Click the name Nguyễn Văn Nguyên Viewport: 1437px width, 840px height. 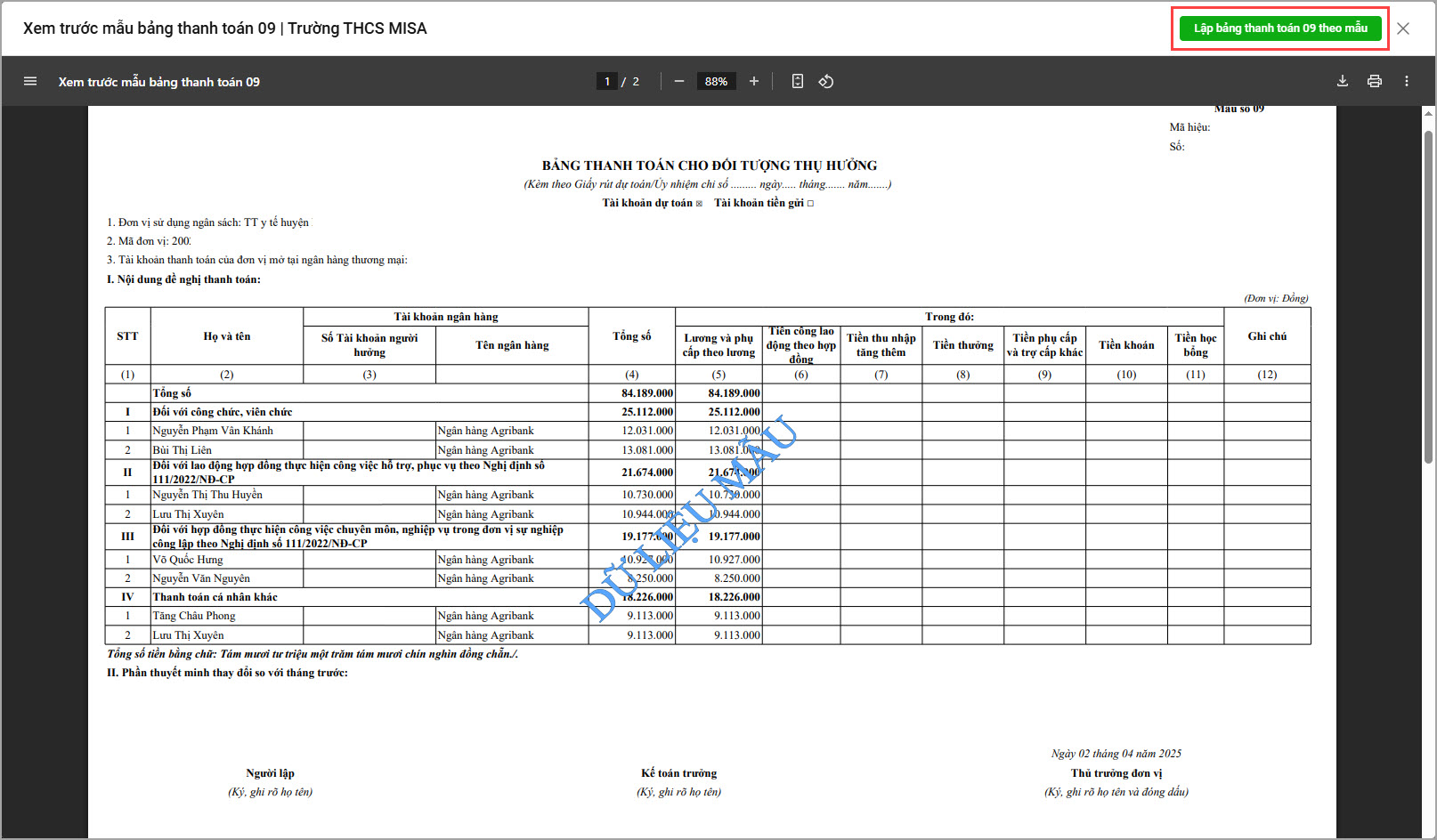point(201,578)
